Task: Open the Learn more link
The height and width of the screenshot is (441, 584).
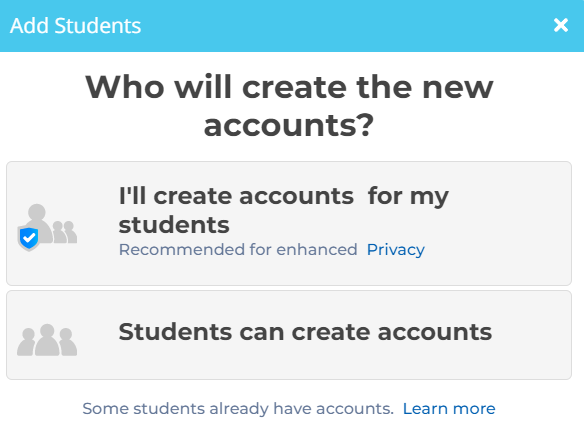Action: tap(449, 409)
